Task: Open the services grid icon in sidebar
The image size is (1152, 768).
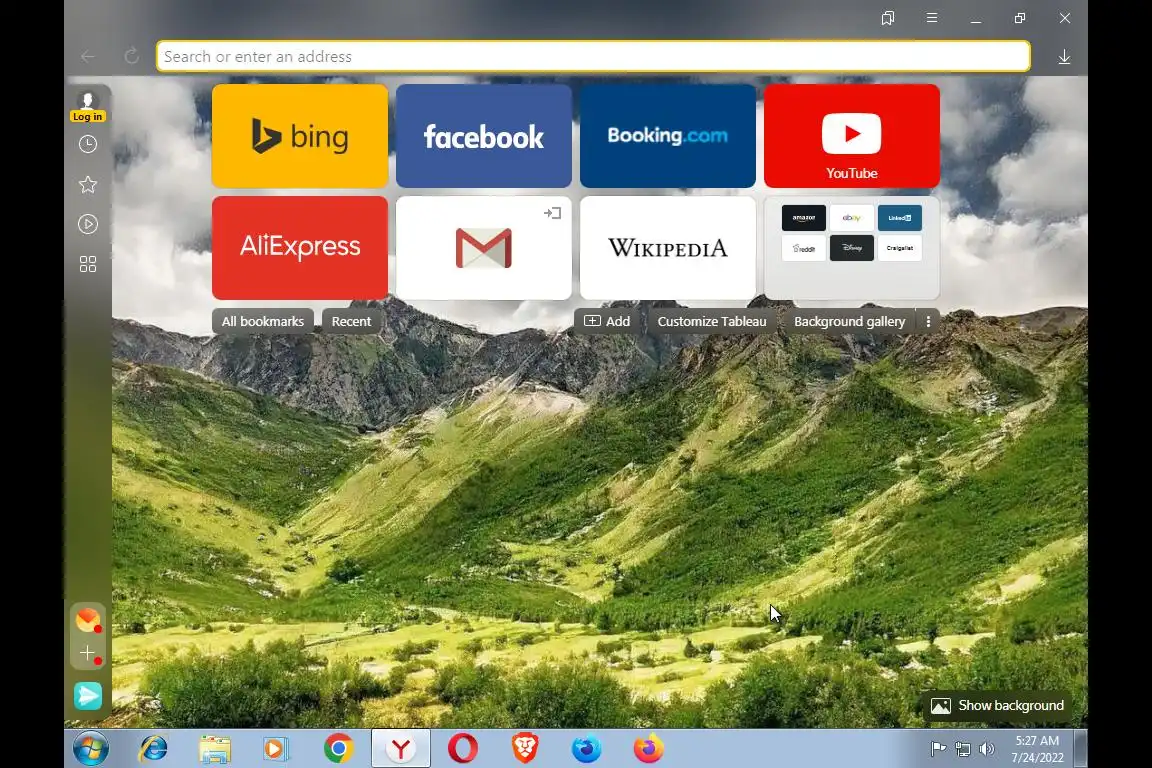Action: (x=87, y=264)
